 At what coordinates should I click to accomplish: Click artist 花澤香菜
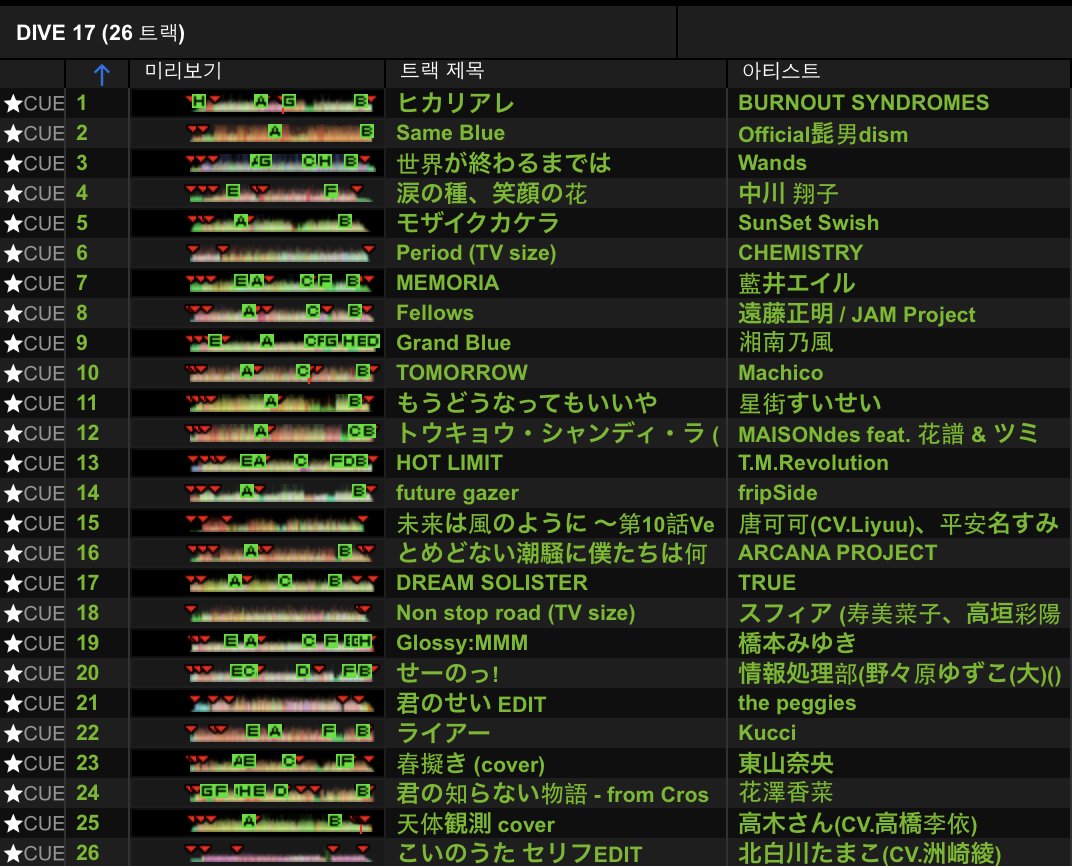click(x=786, y=793)
